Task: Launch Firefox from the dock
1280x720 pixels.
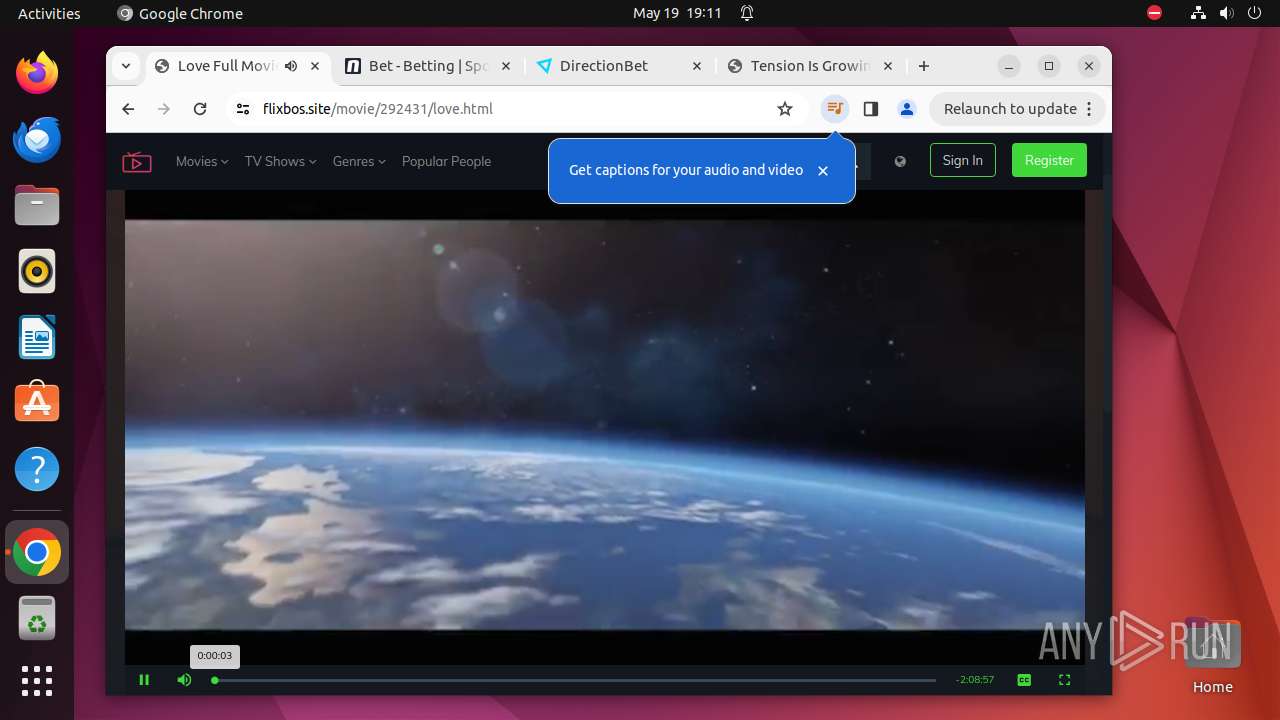Action: 37,73
